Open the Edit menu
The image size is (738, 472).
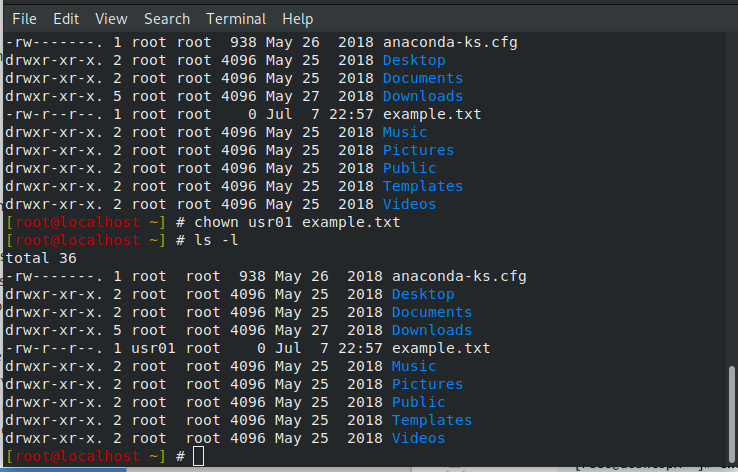coord(66,19)
